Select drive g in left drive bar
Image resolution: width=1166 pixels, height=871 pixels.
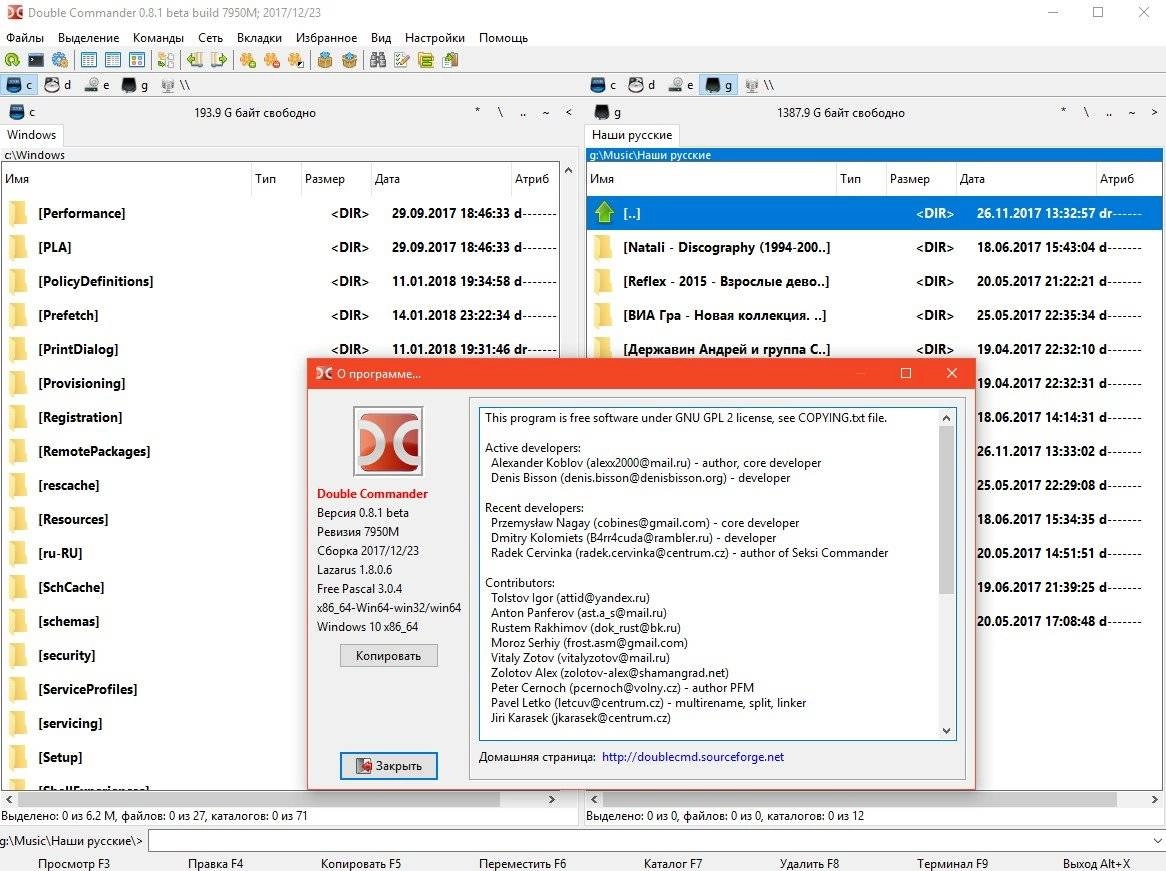(x=135, y=86)
